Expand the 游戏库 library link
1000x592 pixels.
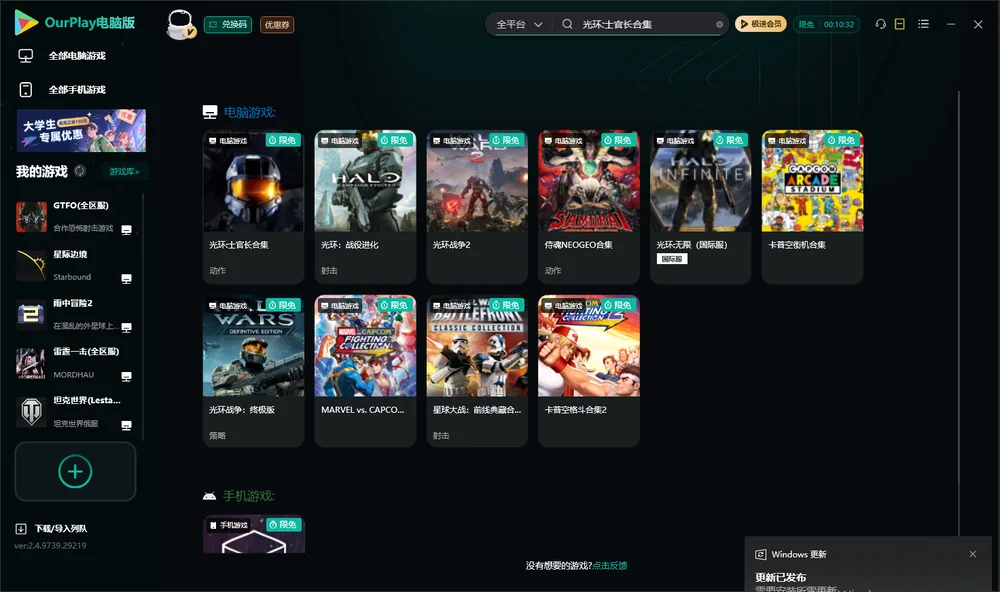coord(124,172)
